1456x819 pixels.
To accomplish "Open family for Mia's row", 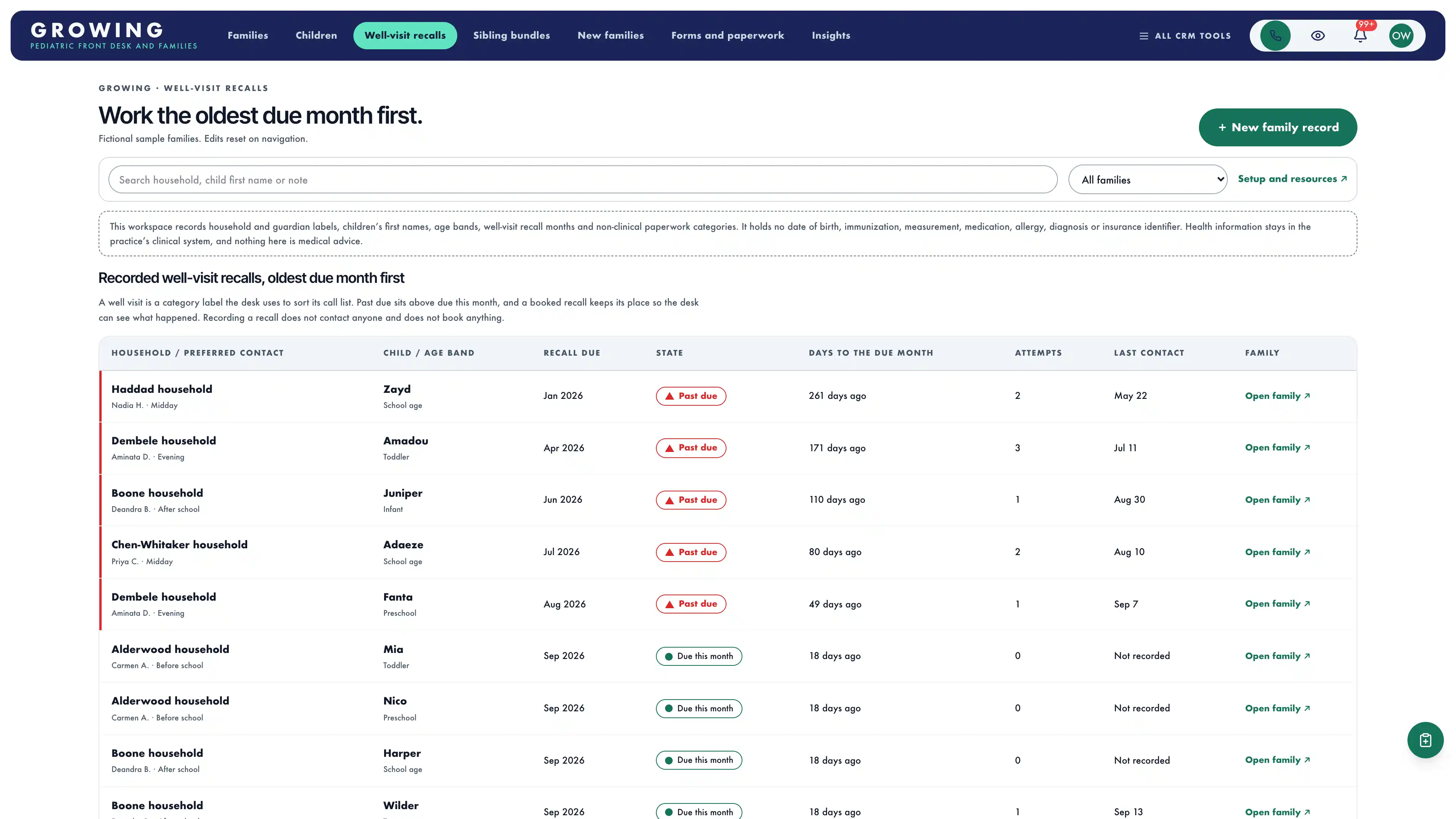I will [1277, 656].
